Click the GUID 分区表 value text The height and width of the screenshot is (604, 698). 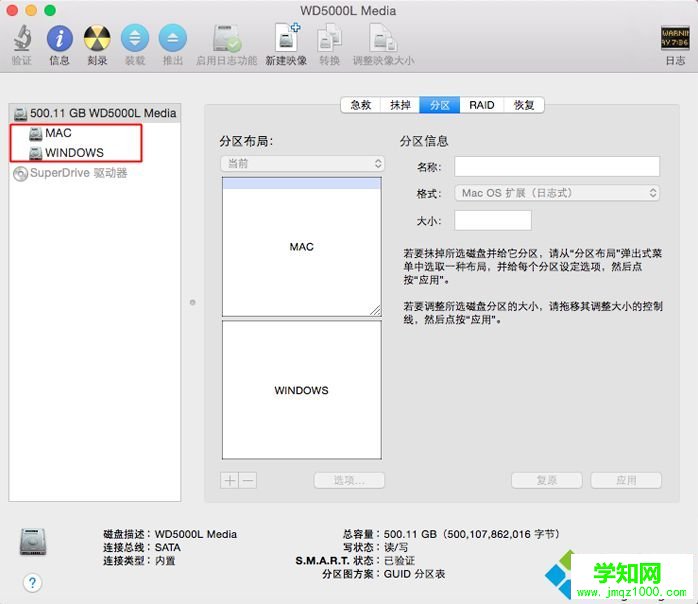click(414, 574)
